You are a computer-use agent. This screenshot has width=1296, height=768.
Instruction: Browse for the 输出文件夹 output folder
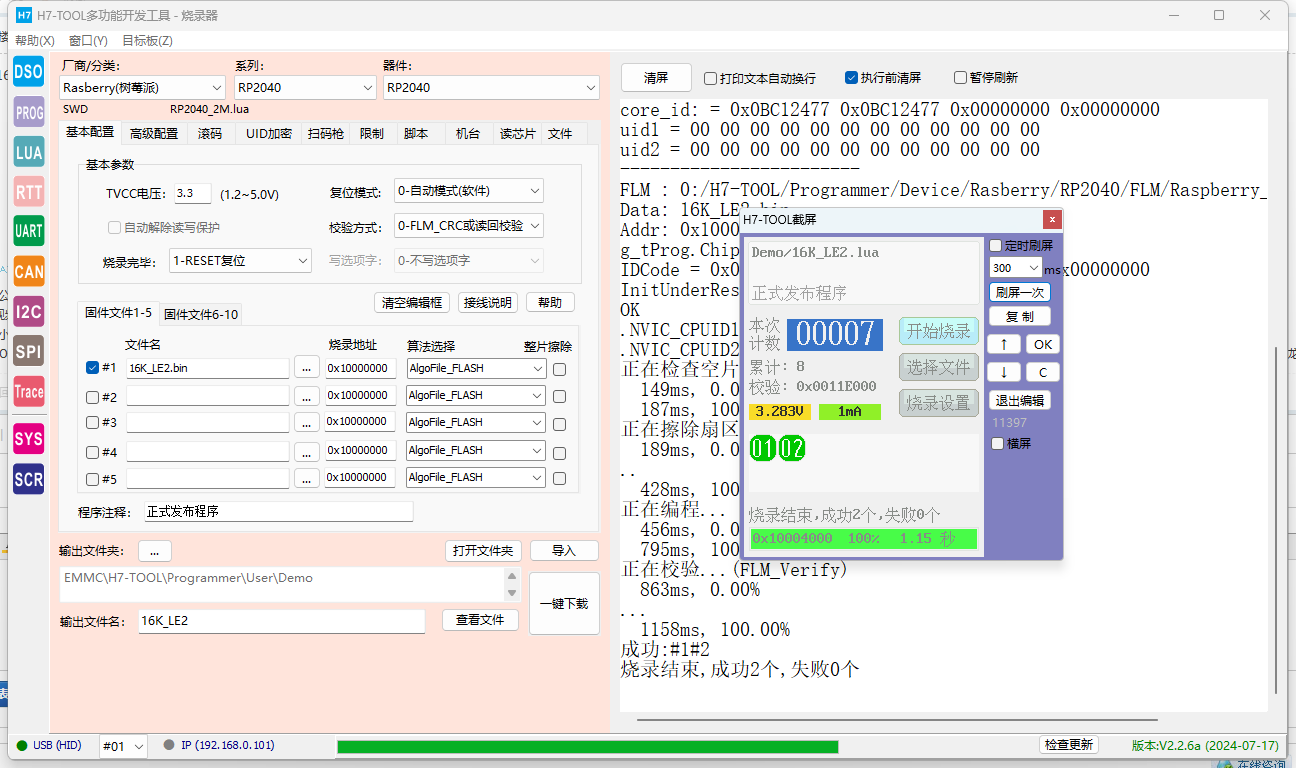155,551
